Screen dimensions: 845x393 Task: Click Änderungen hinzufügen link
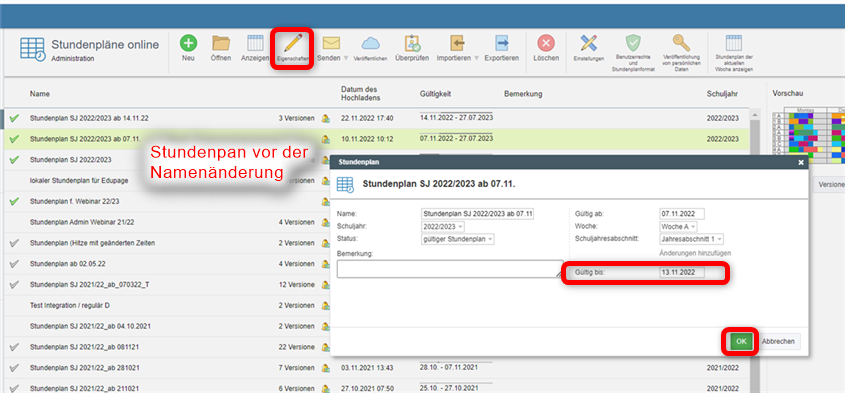[x=695, y=253]
